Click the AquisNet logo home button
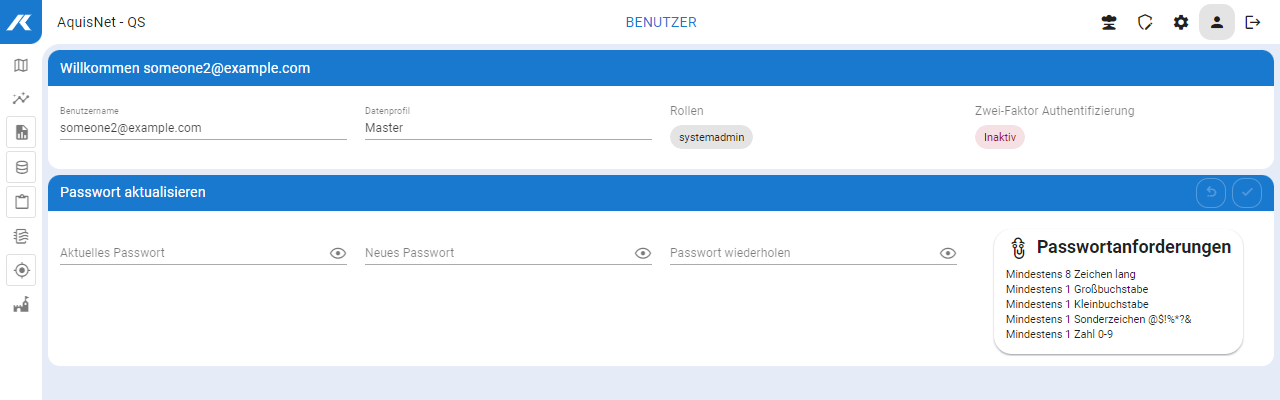Viewport: 1280px width, 400px height. point(21,22)
